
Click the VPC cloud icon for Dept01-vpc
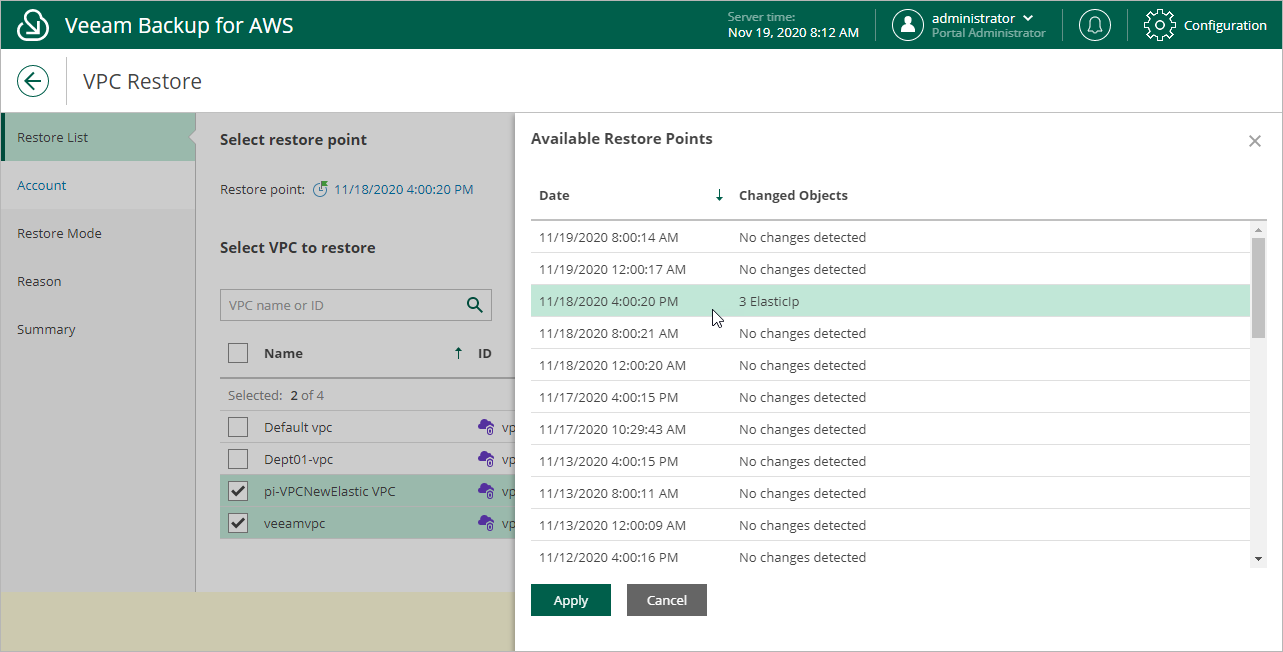point(486,459)
